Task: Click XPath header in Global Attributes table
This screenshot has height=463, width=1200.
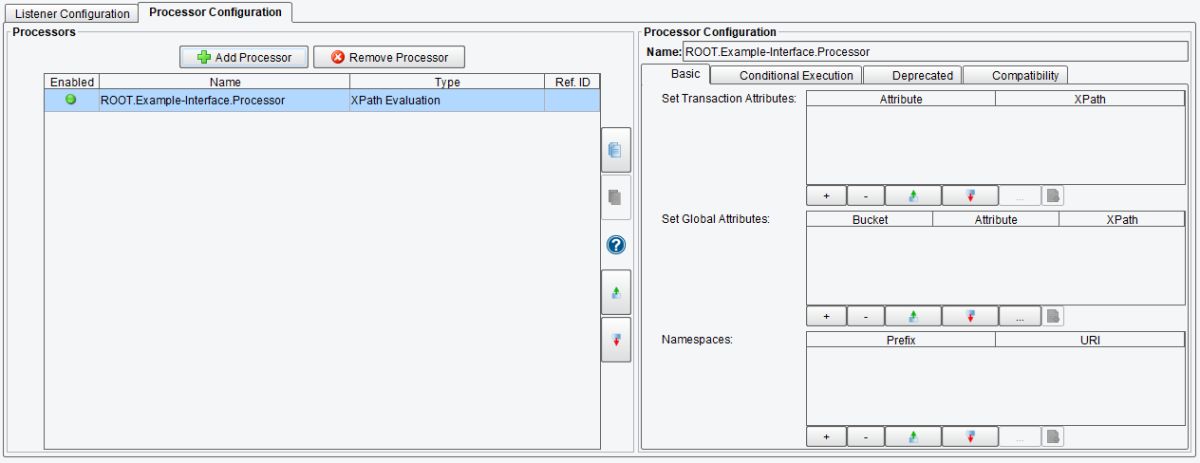Action: 1122,219
